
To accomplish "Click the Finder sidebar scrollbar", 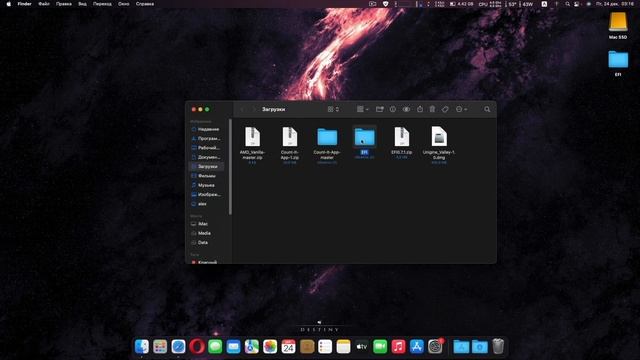I will tap(230, 167).
